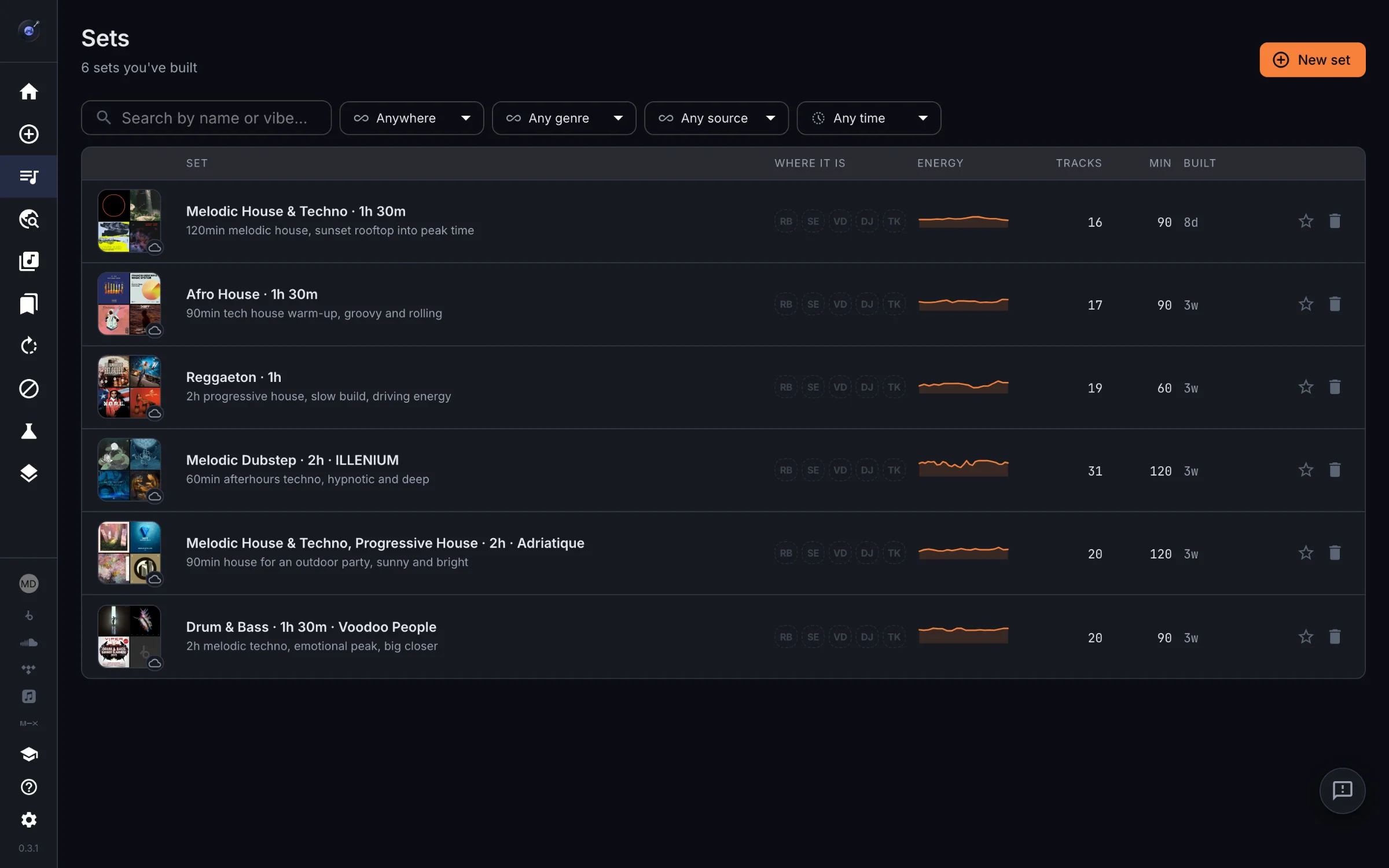Focus the Search by name or vibe field

click(x=206, y=118)
